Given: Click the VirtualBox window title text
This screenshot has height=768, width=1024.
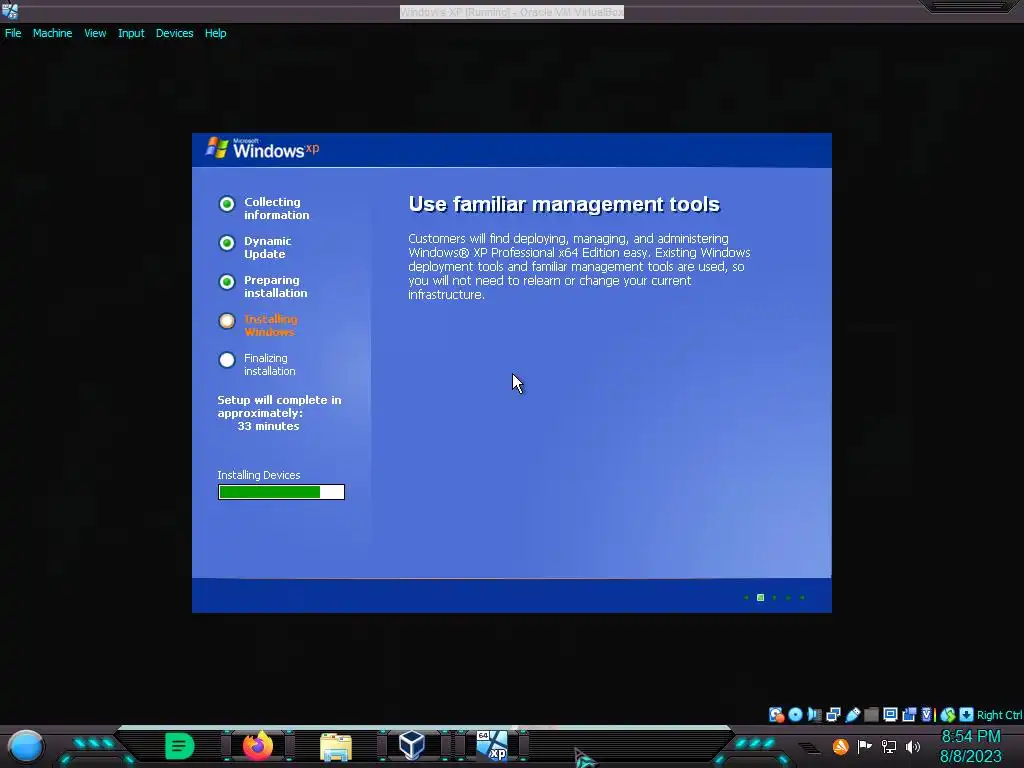Looking at the screenshot, I should click(512, 12).
